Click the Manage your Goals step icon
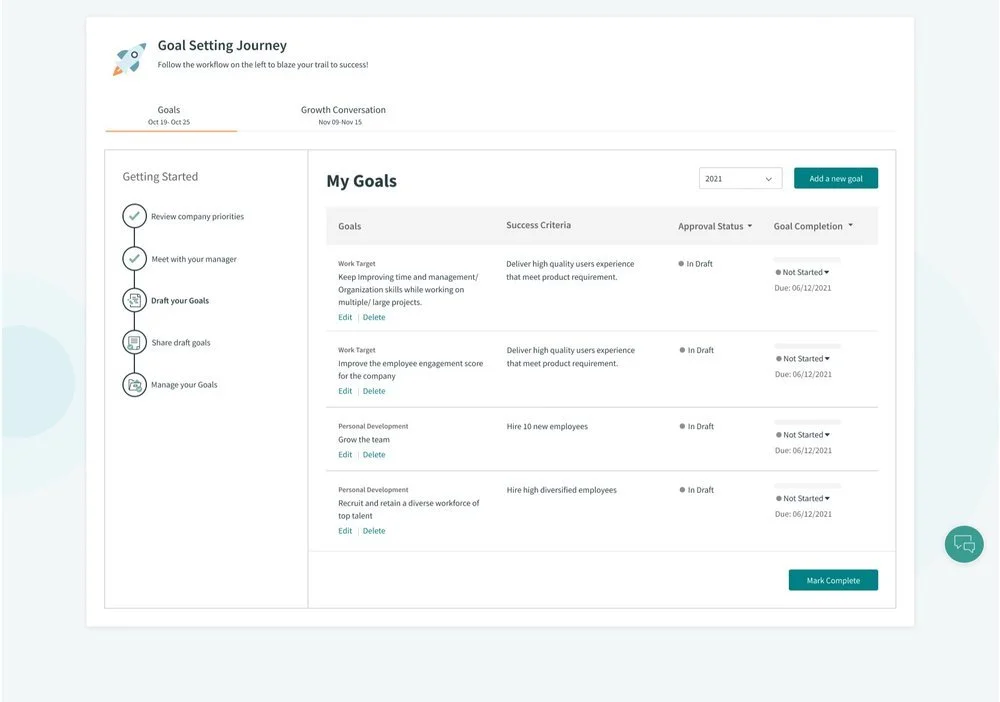The image size is (1000, 702). [134, 384]
